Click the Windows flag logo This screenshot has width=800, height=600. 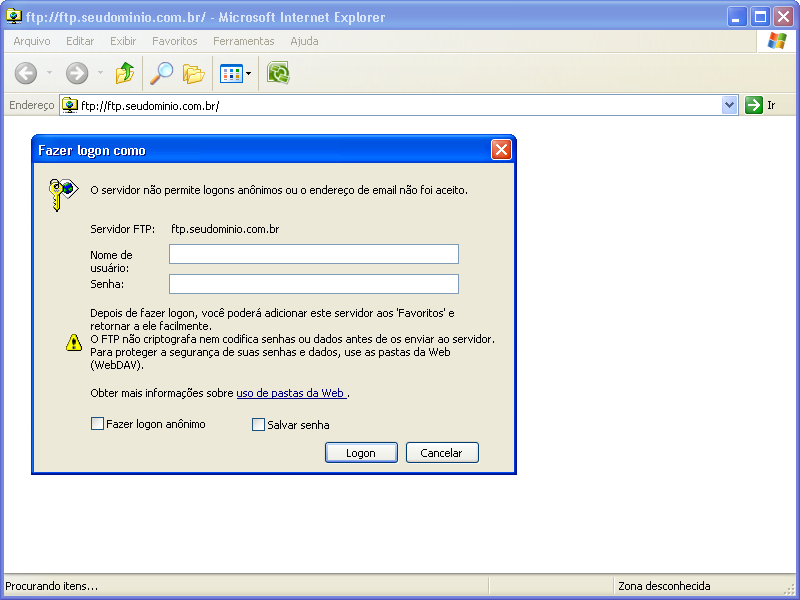pos(777,41)
